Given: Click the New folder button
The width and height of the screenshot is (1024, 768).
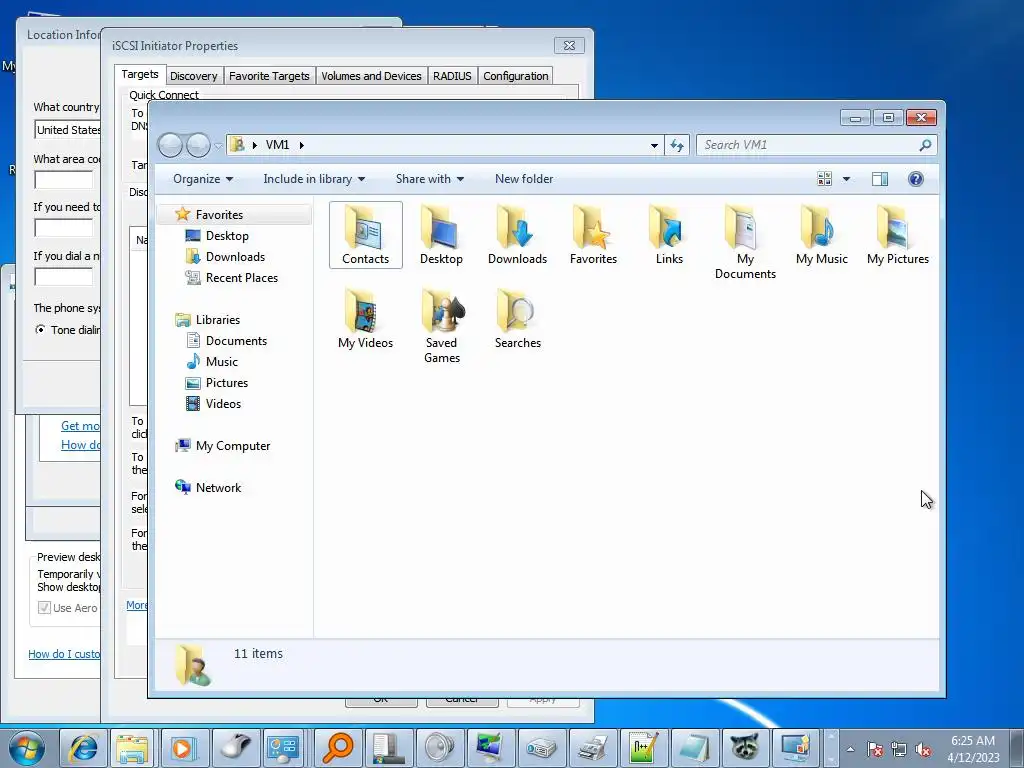Looking at the screenshot, I should (x=524, y=179).
